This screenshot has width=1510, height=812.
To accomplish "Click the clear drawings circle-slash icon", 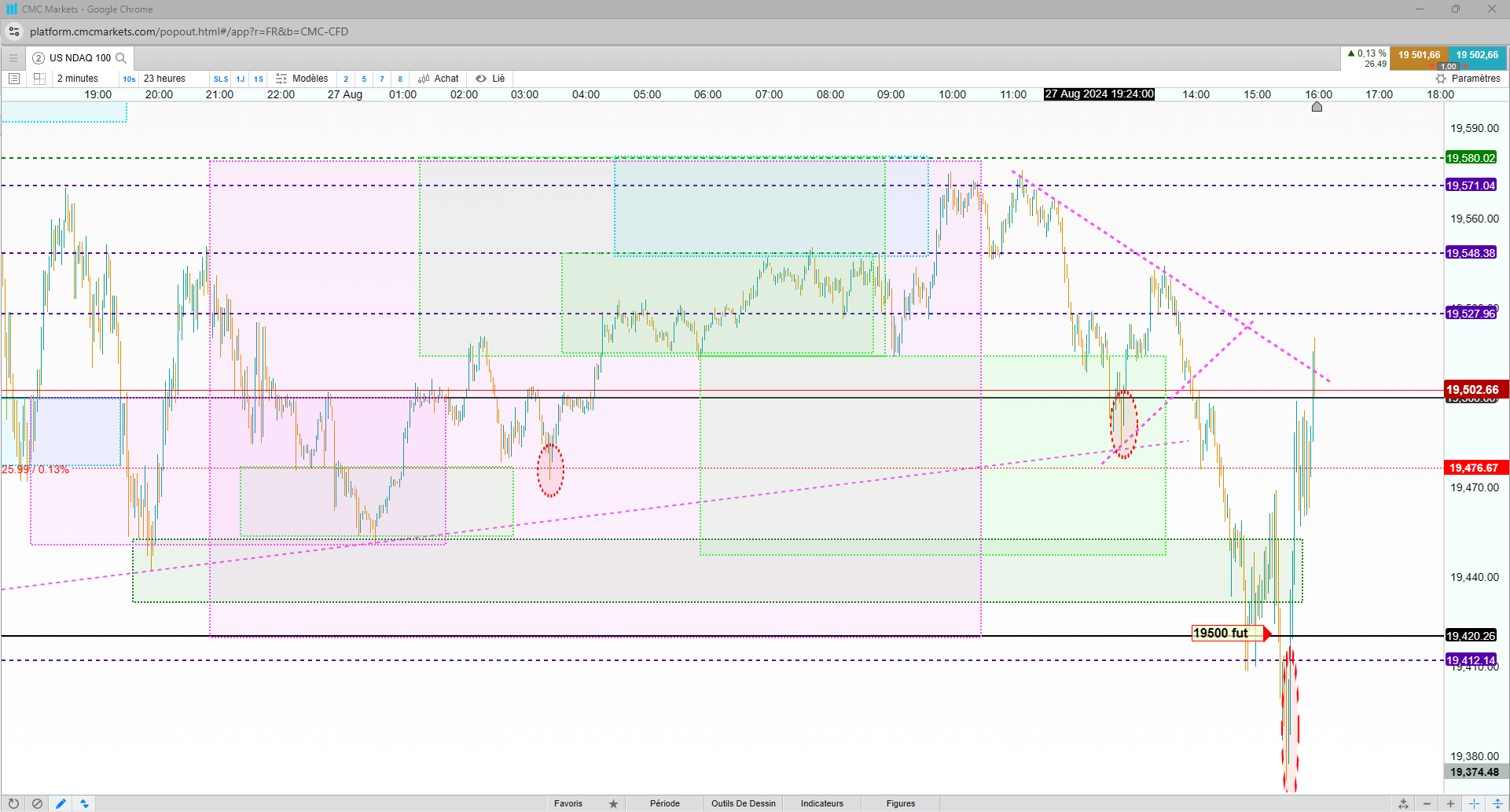I will click(37, 803).
